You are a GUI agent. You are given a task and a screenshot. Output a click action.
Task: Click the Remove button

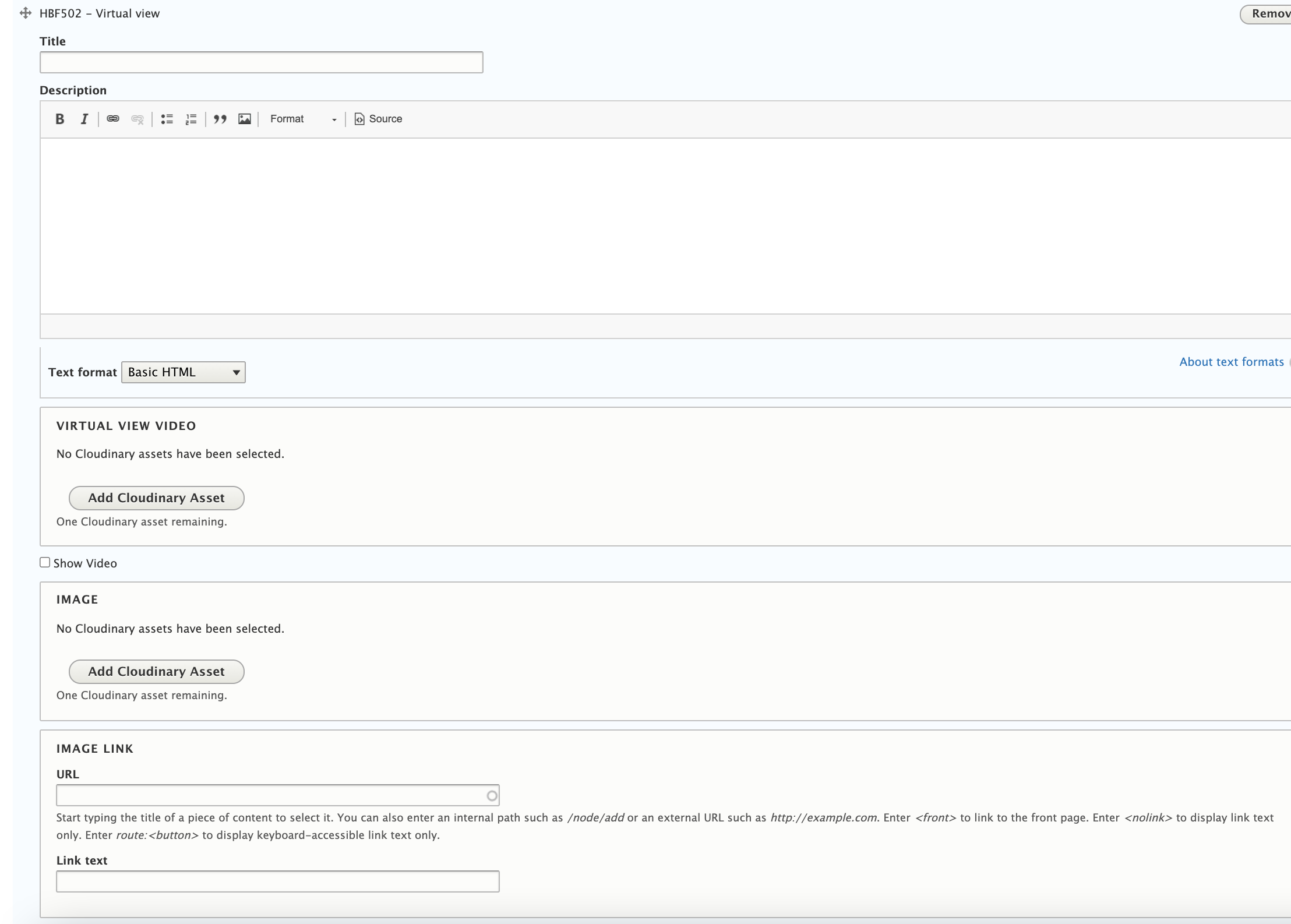(1265, 14)
